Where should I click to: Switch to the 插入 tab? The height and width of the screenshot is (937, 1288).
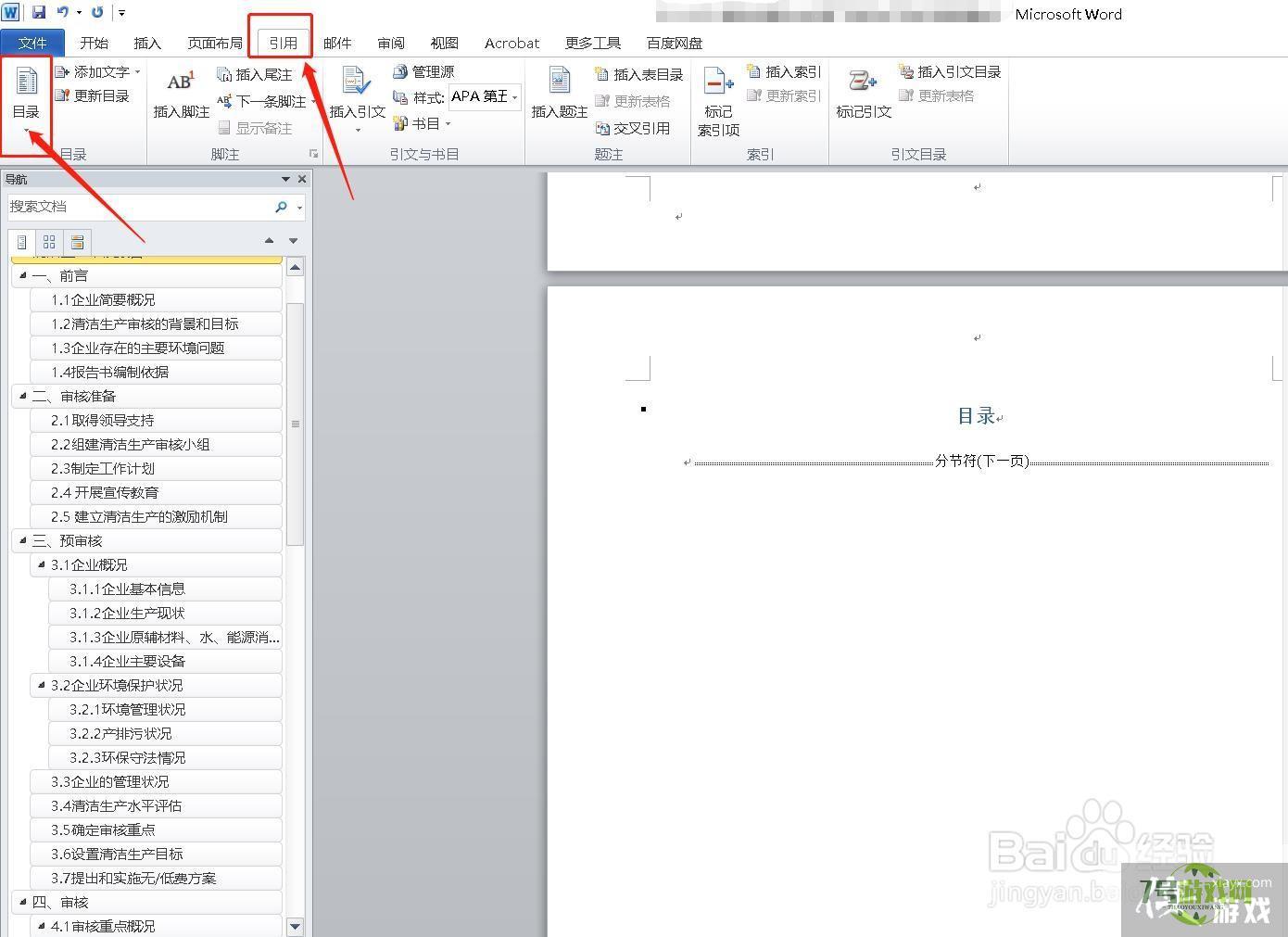[147, 43]
